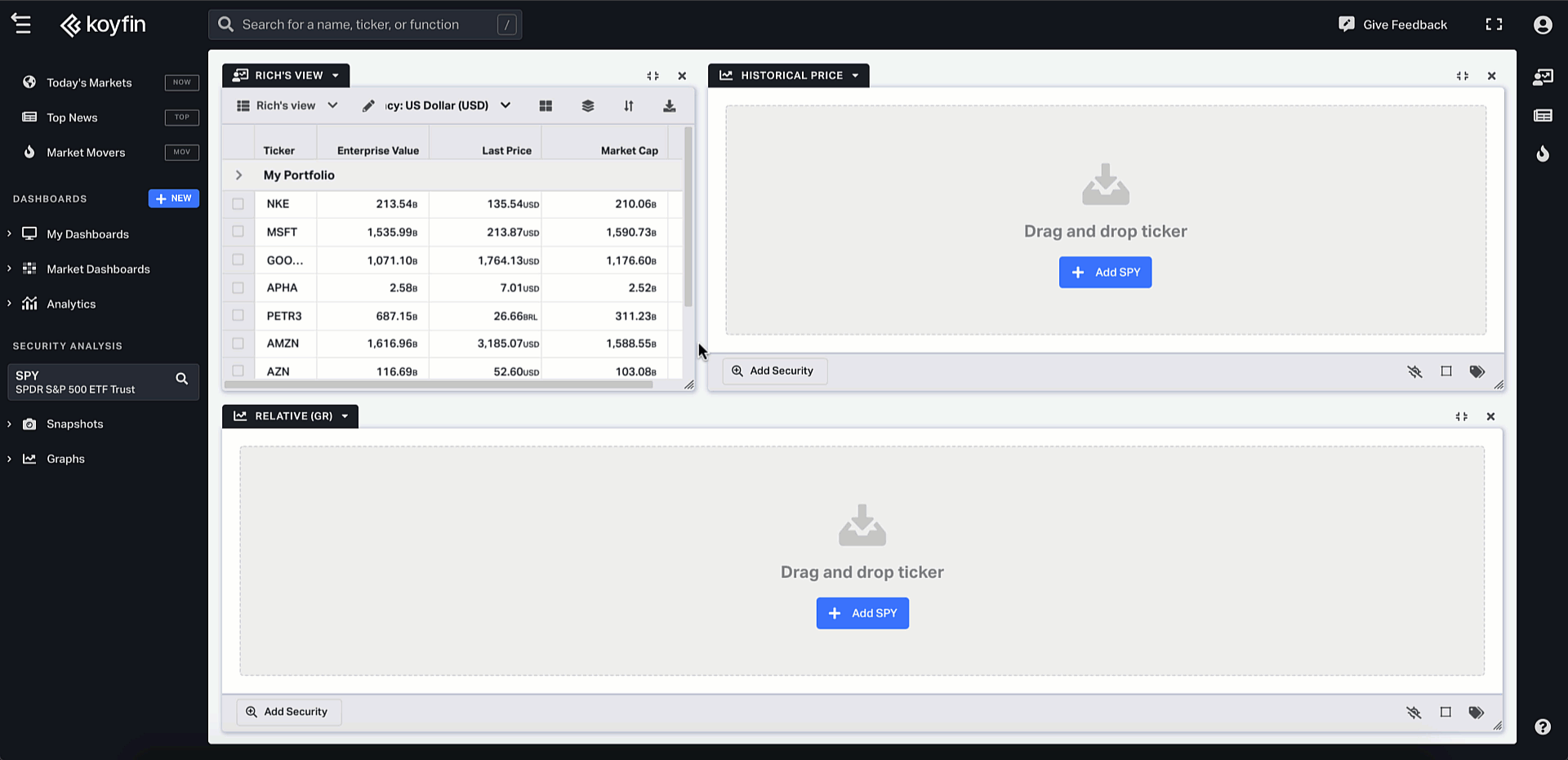Click the tags icon in Relative (GR) footer
Screen dimensions: 1568x760
[x=1477, y=713]
